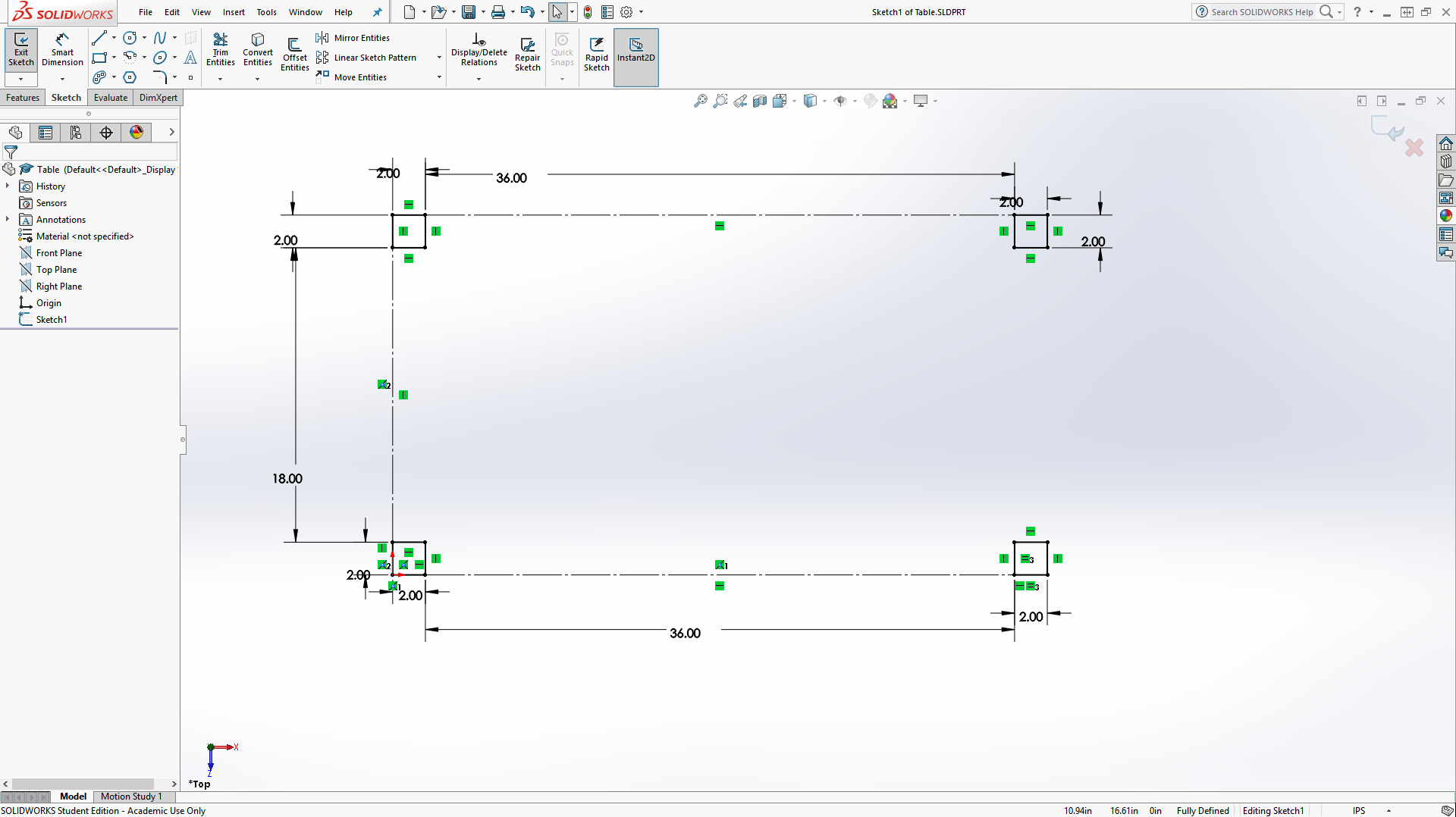Select Sketch1 in feature tree
The height and width of the screenshot is (817, 1456).
pos(52,320)
